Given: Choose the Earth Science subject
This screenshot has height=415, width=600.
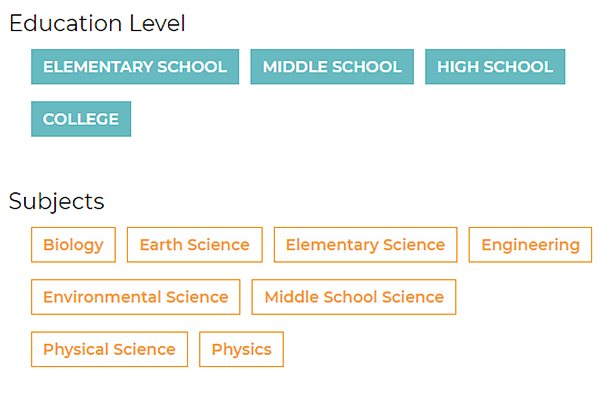Looking at the screenshot, I should tap(194, 245).
